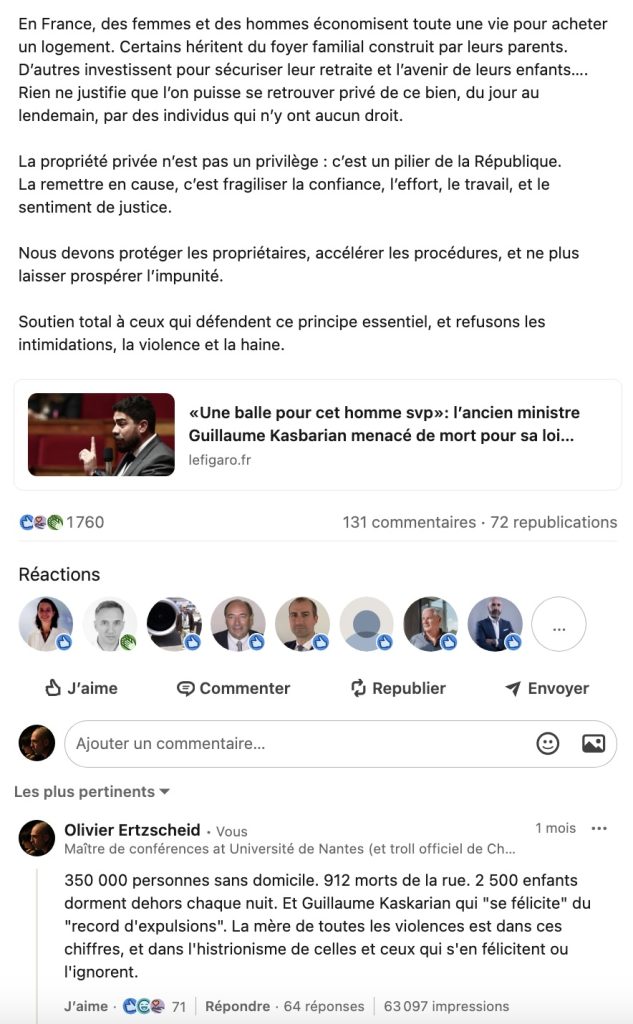Click the reaction icons beside 1760
Image resolution: width=633 pixels, height=1024 pixels.
pyautogui.click(x=41, y=522)
